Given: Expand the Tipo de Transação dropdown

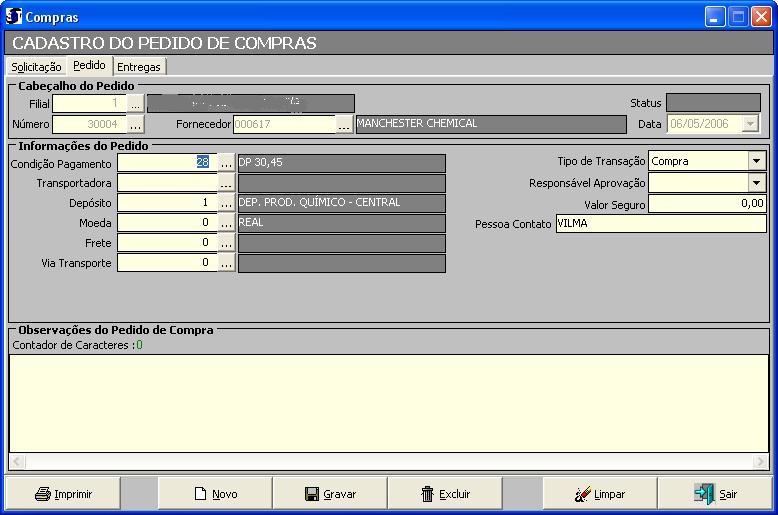Looking at the screenshot, I should (756, 161).
